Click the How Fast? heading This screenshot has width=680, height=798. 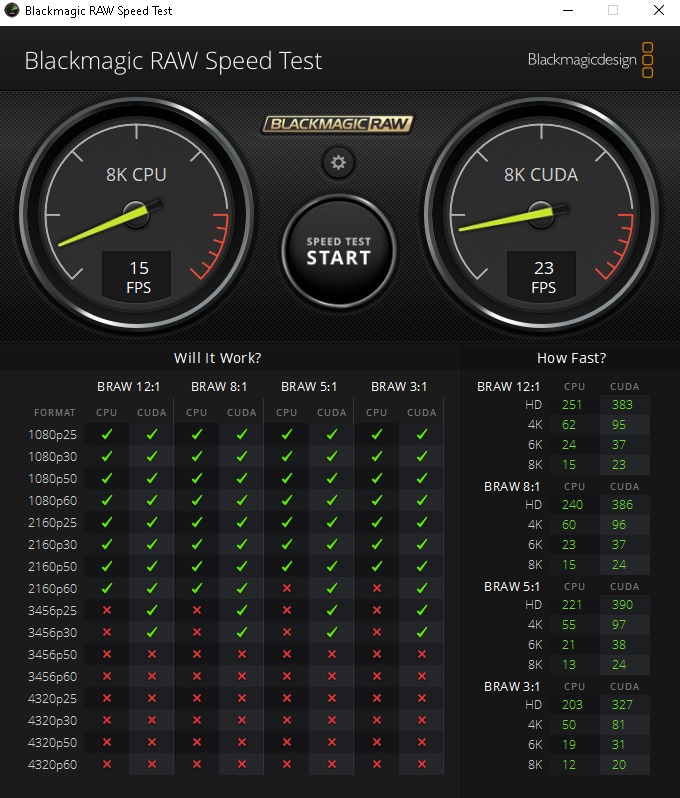tap(572, 358)
